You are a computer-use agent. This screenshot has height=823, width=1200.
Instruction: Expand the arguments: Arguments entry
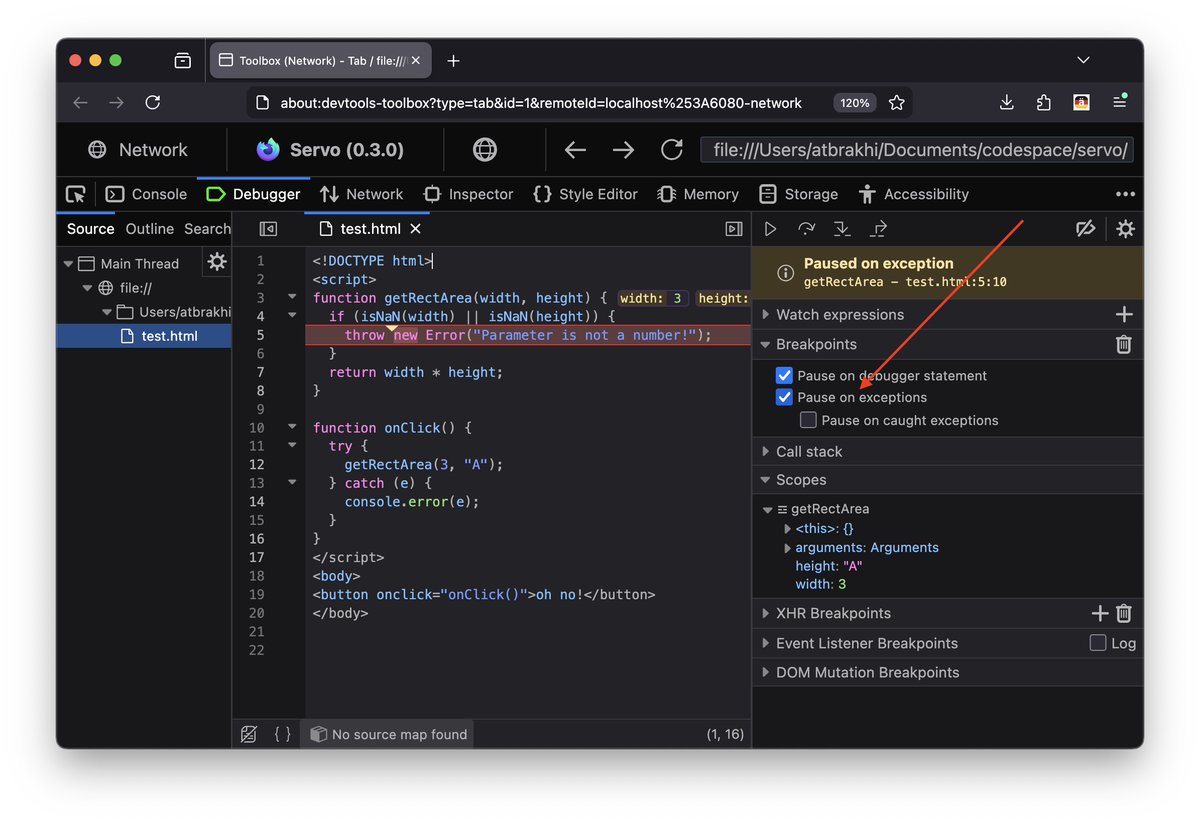click(x=788, y=548)
